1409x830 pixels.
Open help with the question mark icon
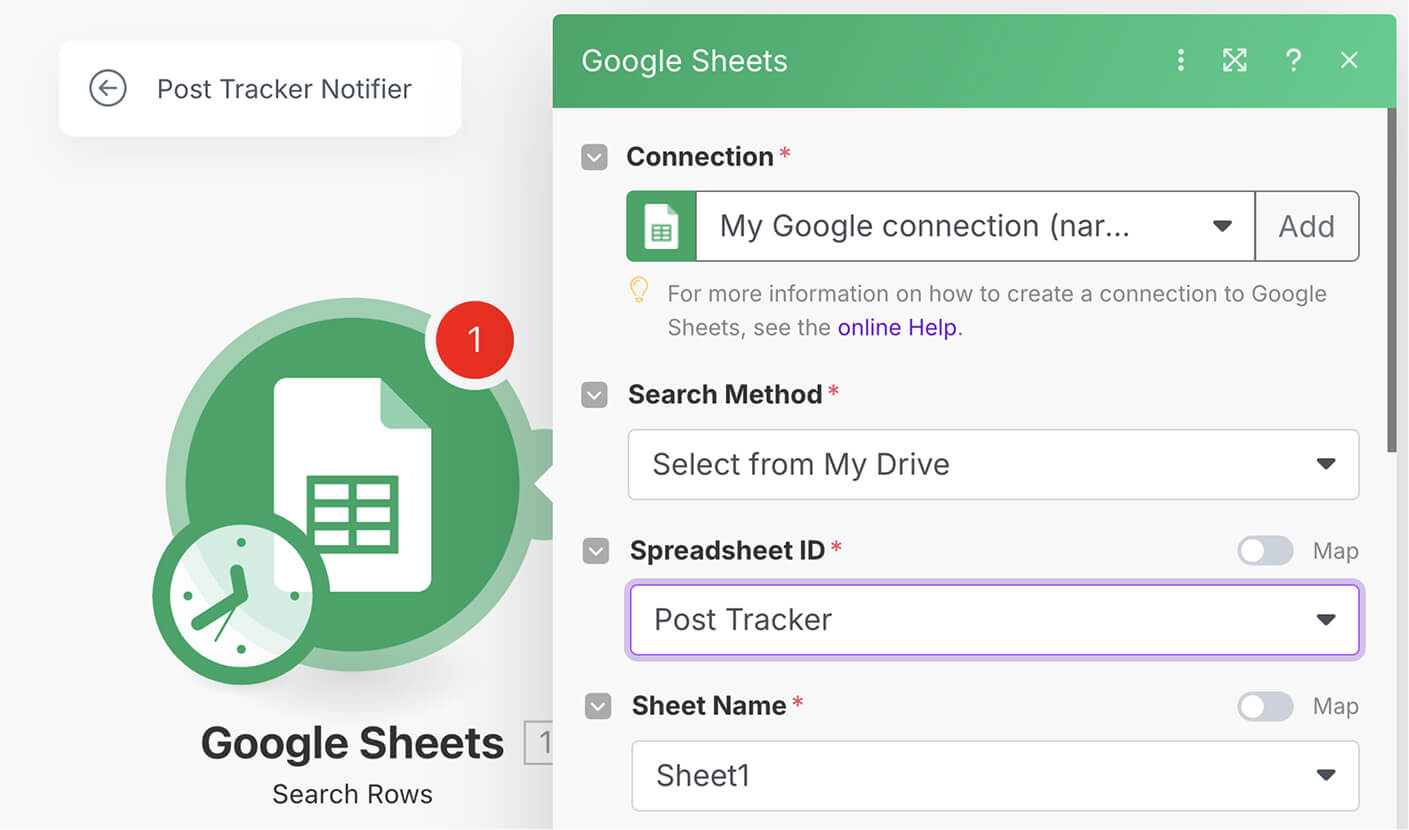coord(1293,60)
